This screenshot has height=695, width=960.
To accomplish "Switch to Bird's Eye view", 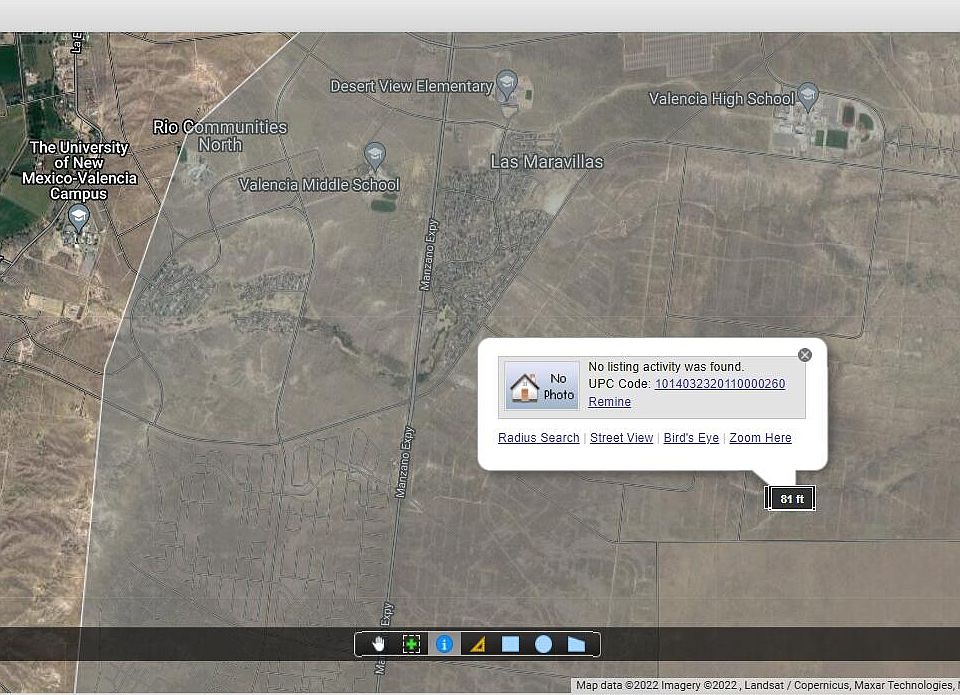I will click(691, 438).
